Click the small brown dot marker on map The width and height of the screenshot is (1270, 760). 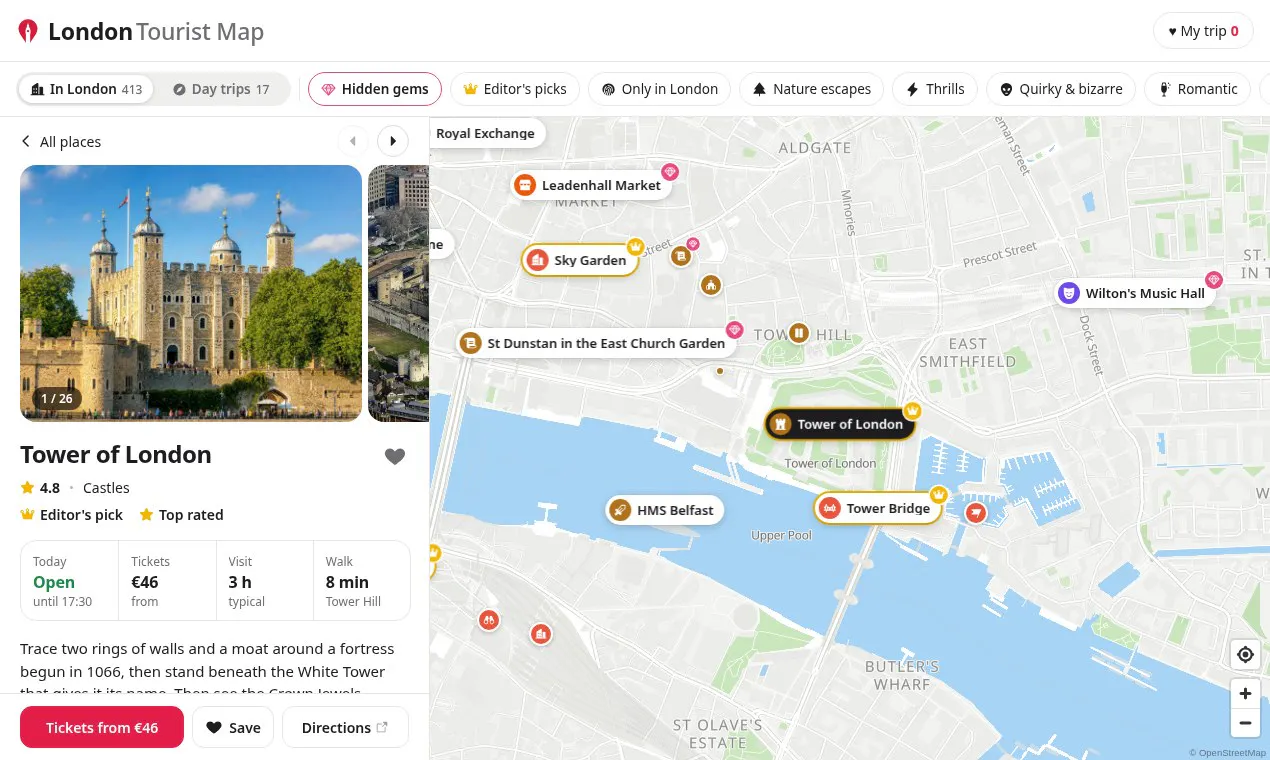(x=719, y=371)
